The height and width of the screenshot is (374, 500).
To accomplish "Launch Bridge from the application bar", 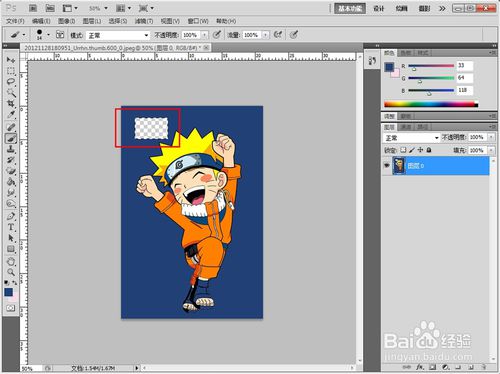I will tap(33, 8).
